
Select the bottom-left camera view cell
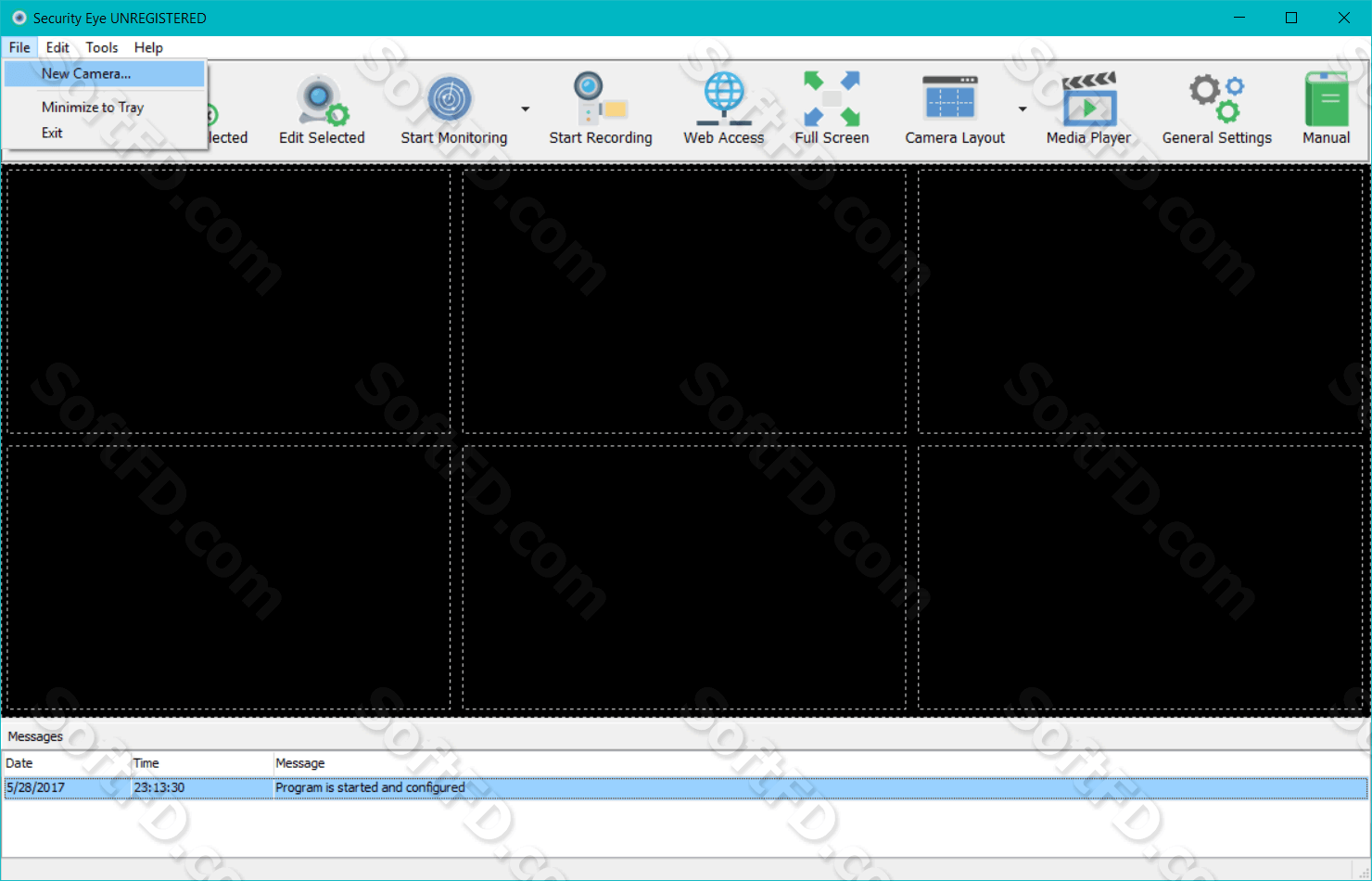coord(228,578)
